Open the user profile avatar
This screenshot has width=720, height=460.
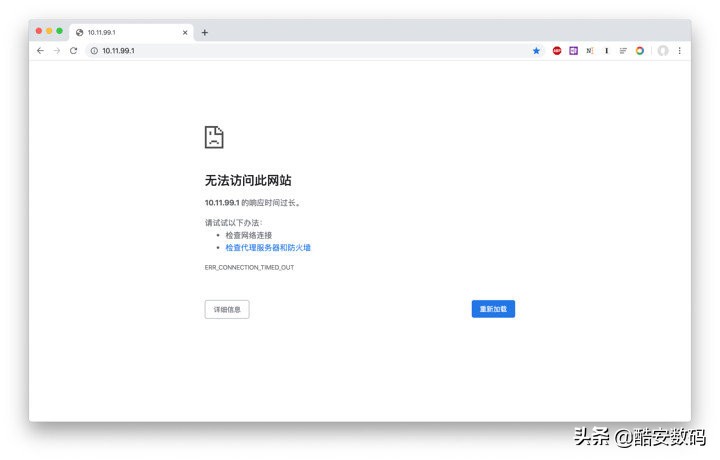coord(663,50)
